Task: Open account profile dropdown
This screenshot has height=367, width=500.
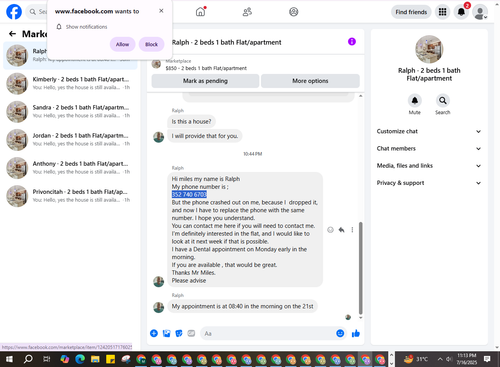Action: (480, 12)
